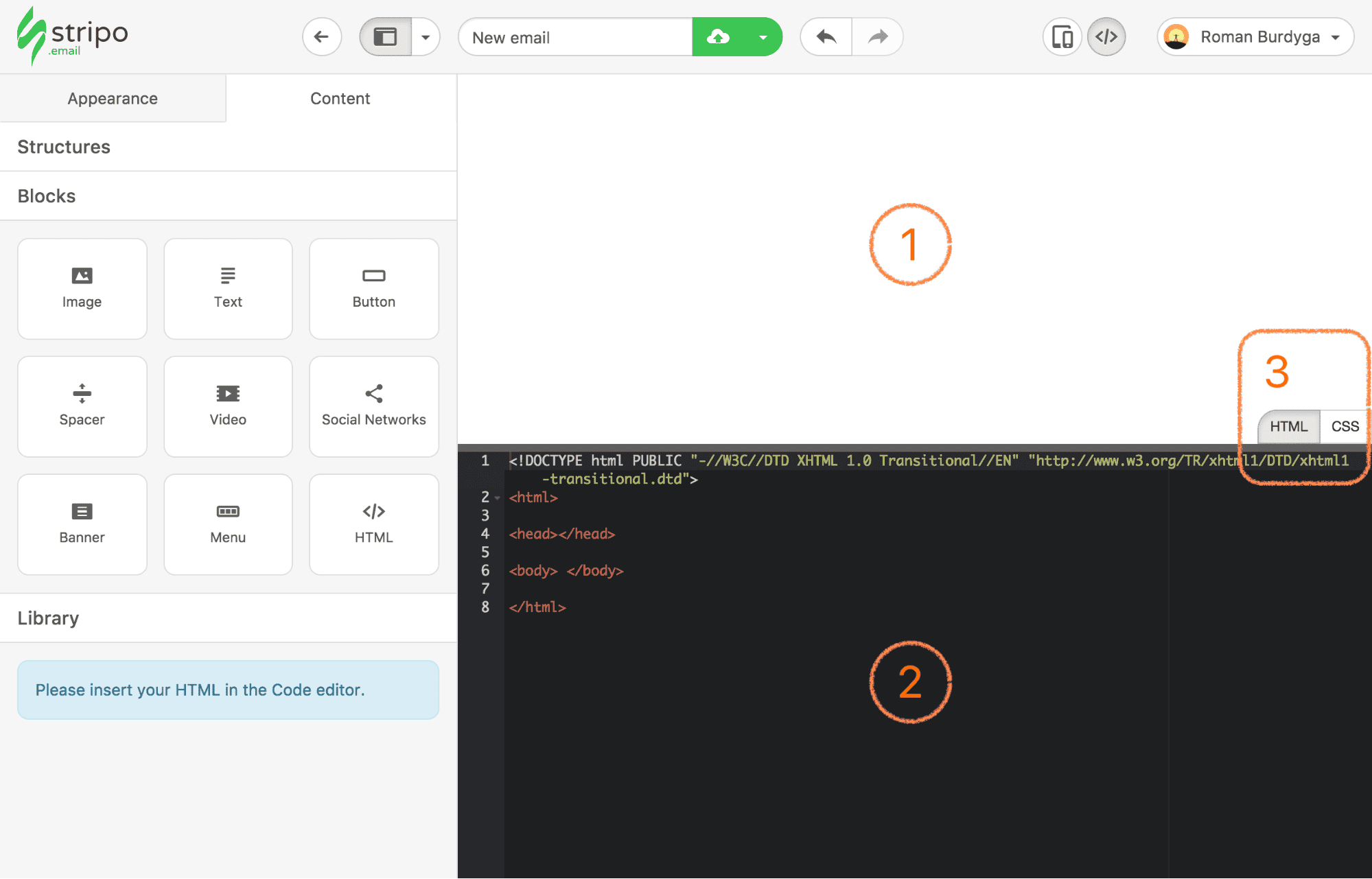Select the Menu block
The width and height of the screenshot is (1372, 879).
point(227,524)
